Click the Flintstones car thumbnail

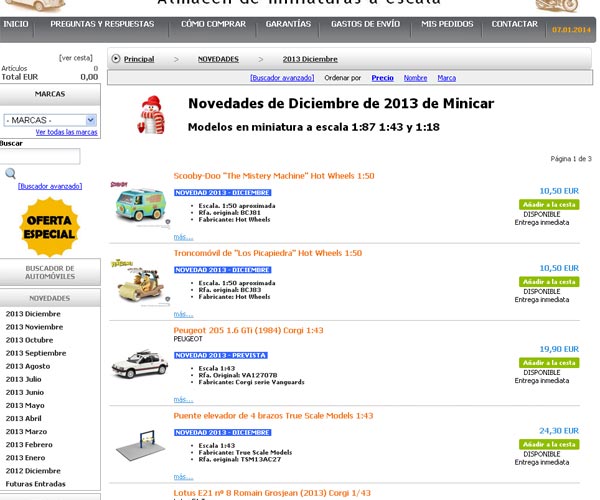(140, 283)
